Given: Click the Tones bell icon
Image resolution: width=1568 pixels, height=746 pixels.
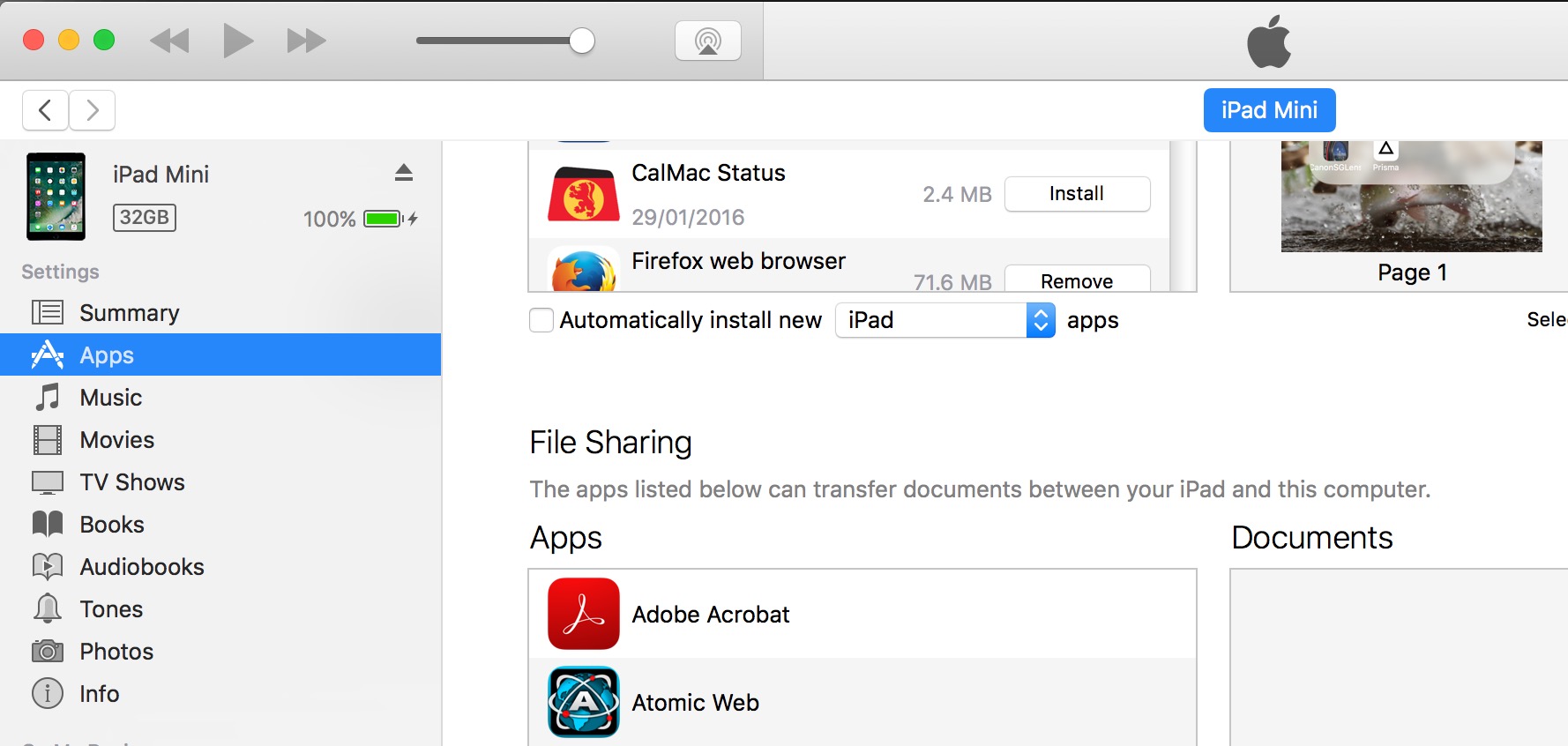Looking at the screenshot, I should coord(48,608).
